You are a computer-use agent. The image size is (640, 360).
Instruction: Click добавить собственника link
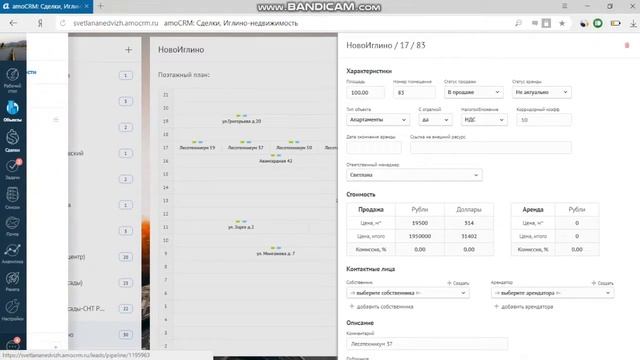[381, 307]
